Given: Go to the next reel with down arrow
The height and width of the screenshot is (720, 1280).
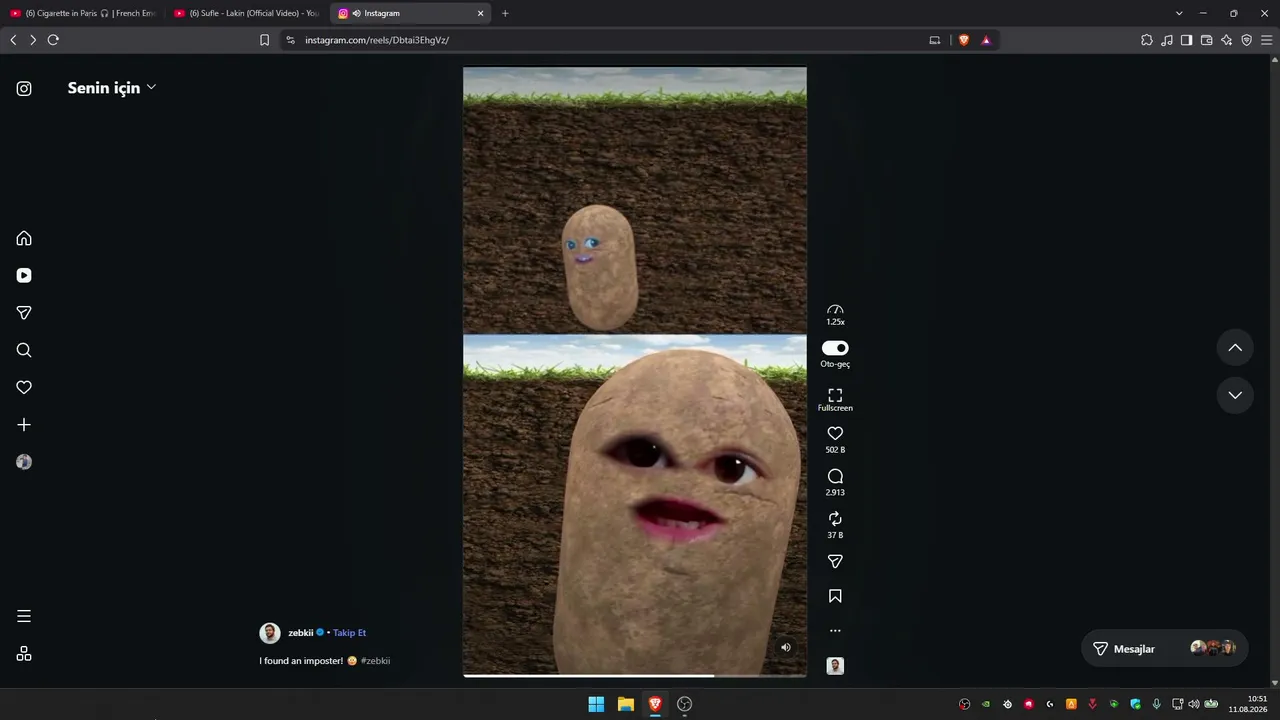Looking at the screenshot, I should (1235, 395).
